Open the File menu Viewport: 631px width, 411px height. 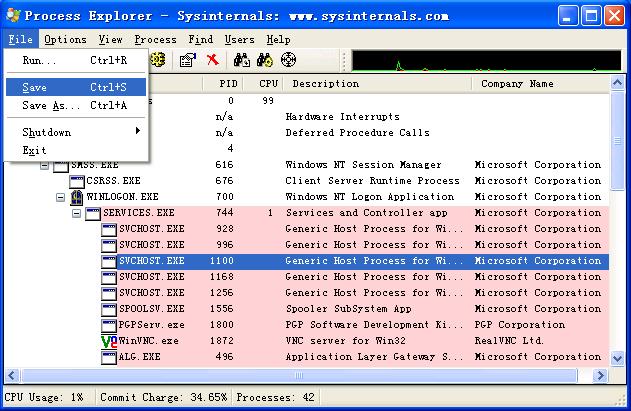pos(21,39)
